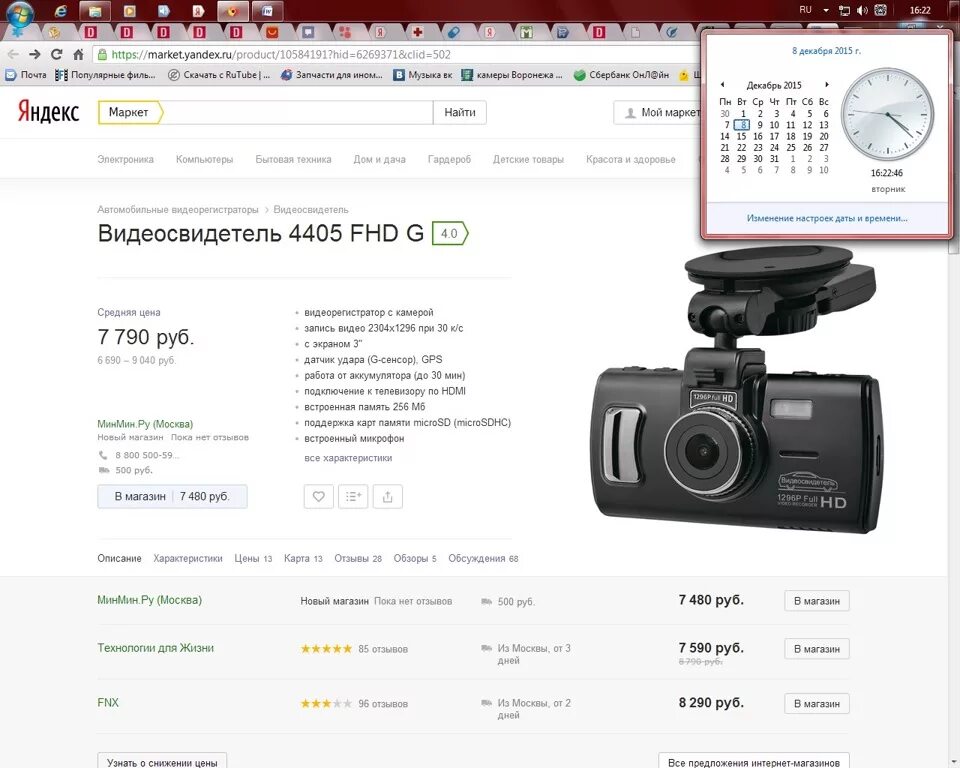This screenshot has width=960, height=768.
Task: Switch to the Отзывы 28 tab
Action: pos(358,559)
